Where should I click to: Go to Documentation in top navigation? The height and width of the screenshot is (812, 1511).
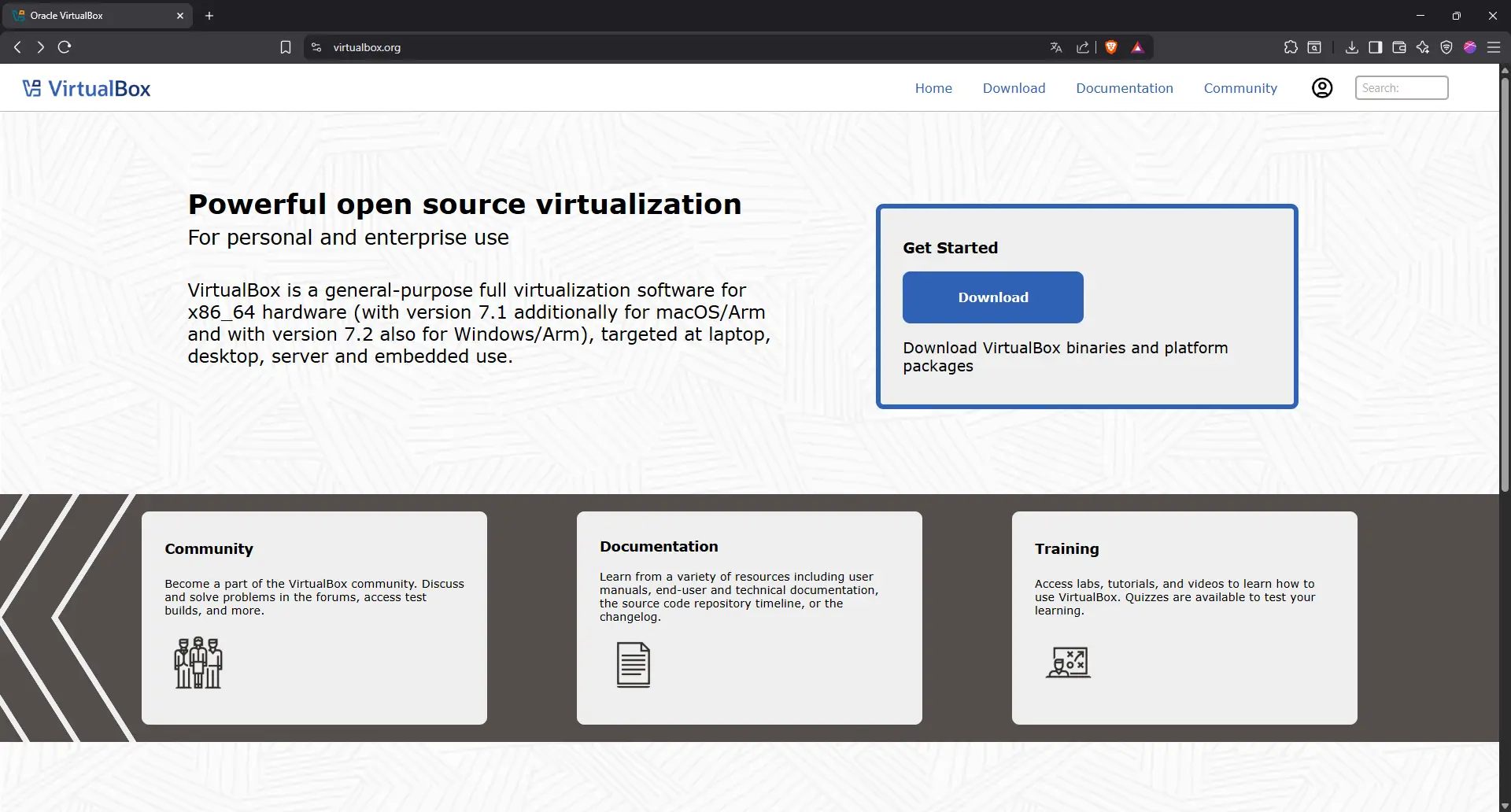(1124, 88)
